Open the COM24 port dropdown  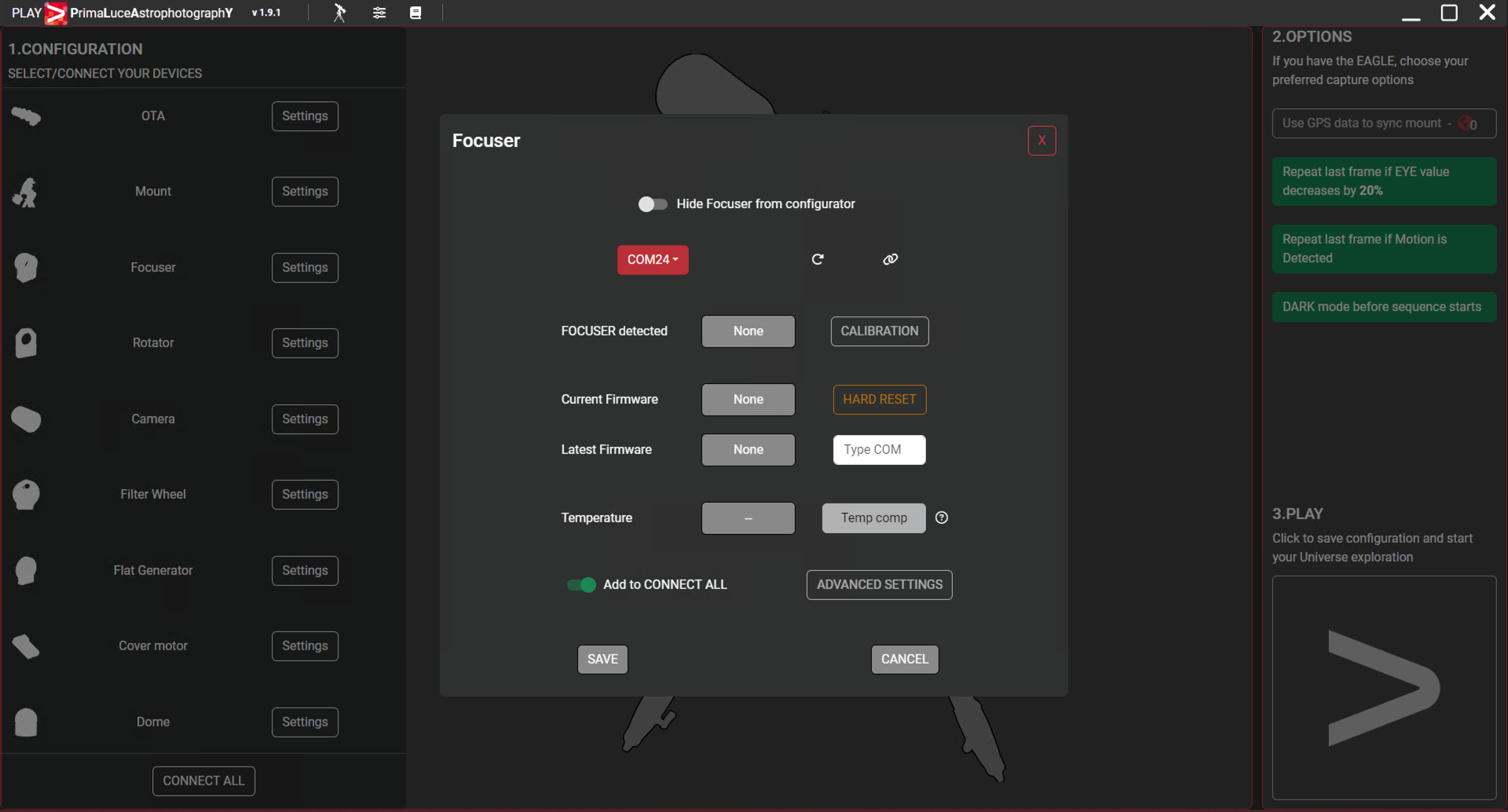[653, 260]
